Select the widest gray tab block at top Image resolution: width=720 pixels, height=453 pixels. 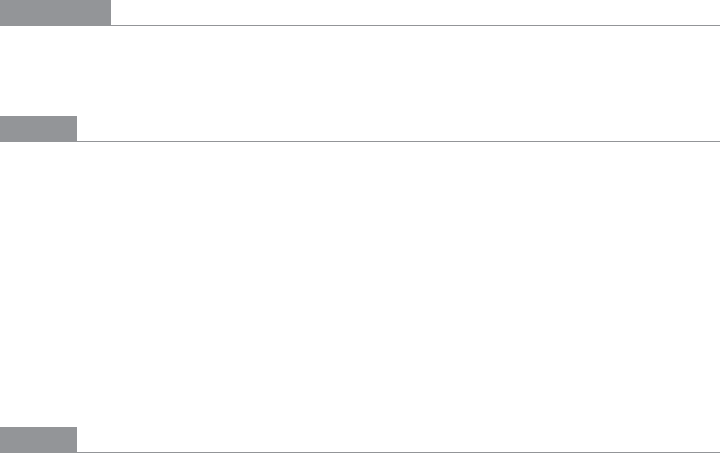pyautogui.click(x=55, y=12)
